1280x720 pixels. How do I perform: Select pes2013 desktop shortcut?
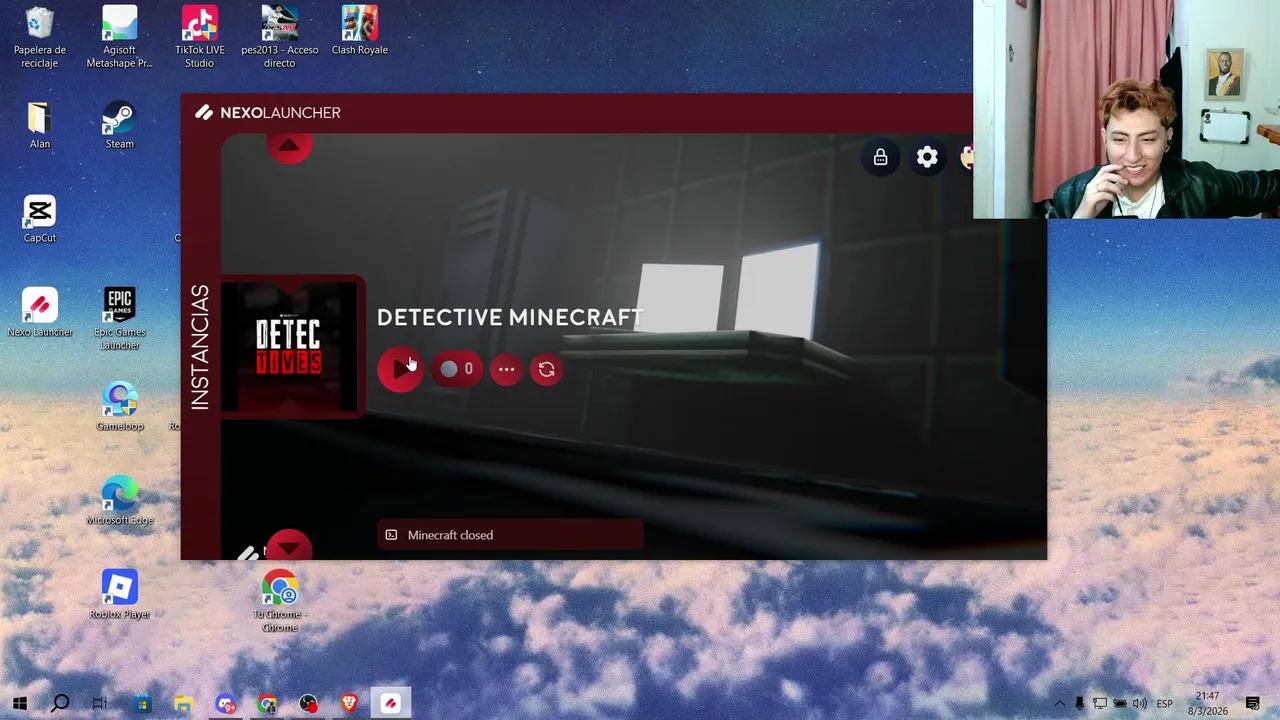(279, 37)
